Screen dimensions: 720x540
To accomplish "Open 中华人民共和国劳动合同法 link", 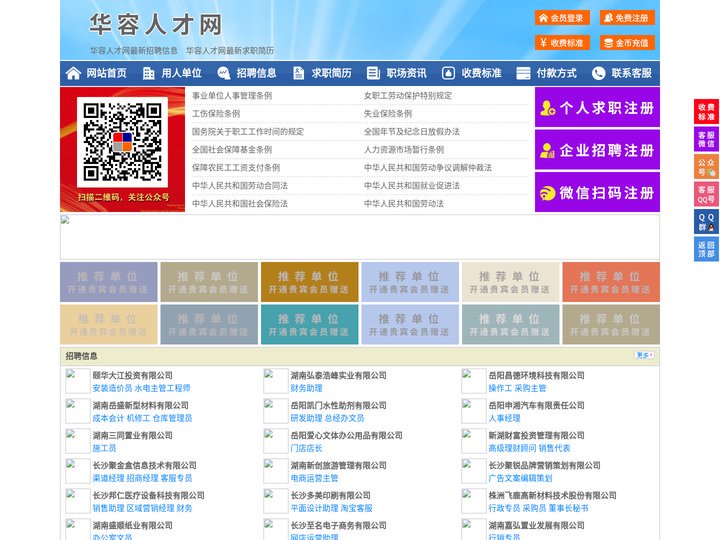I will (240, 186).
